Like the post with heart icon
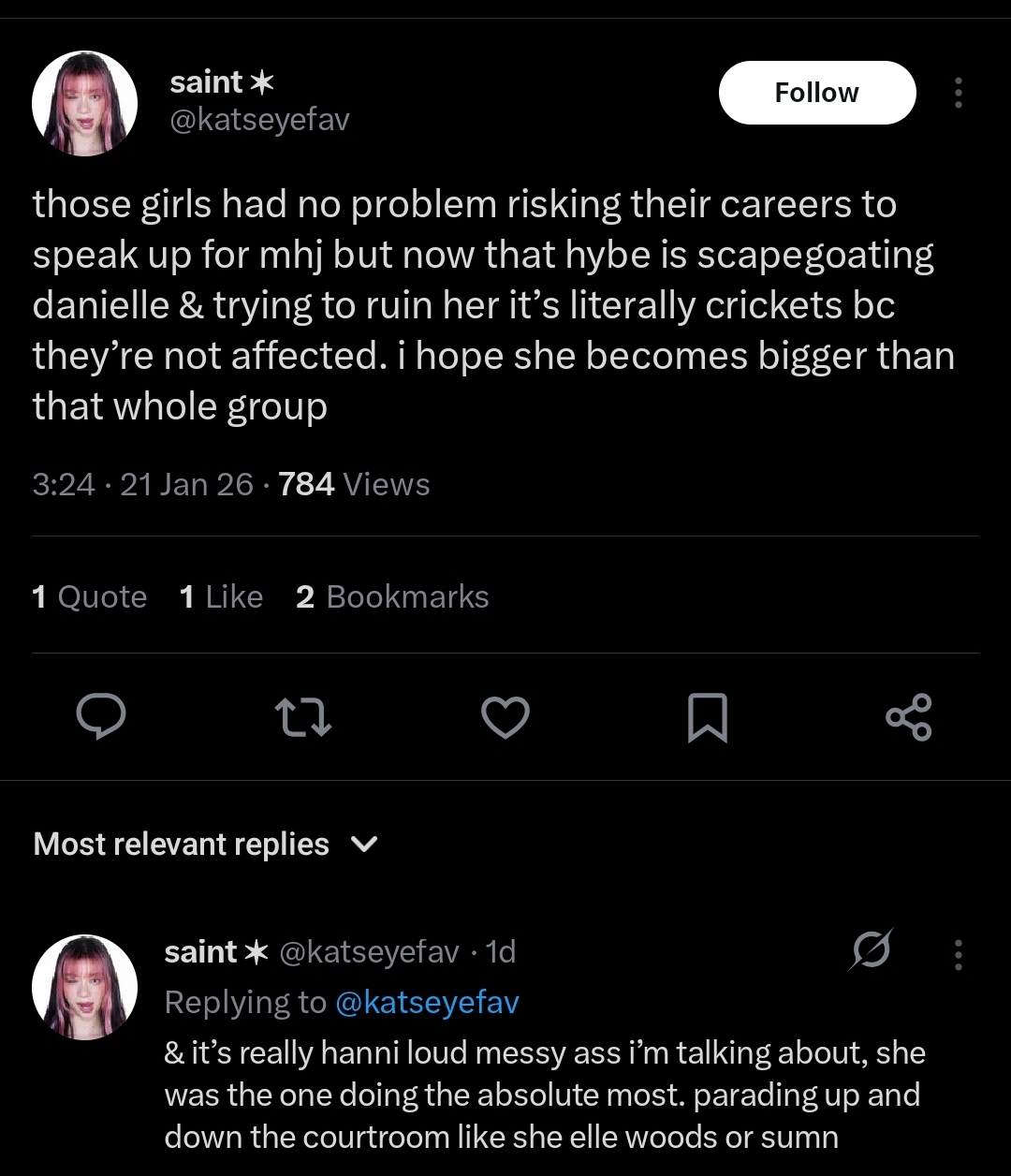 click(505, 718)
